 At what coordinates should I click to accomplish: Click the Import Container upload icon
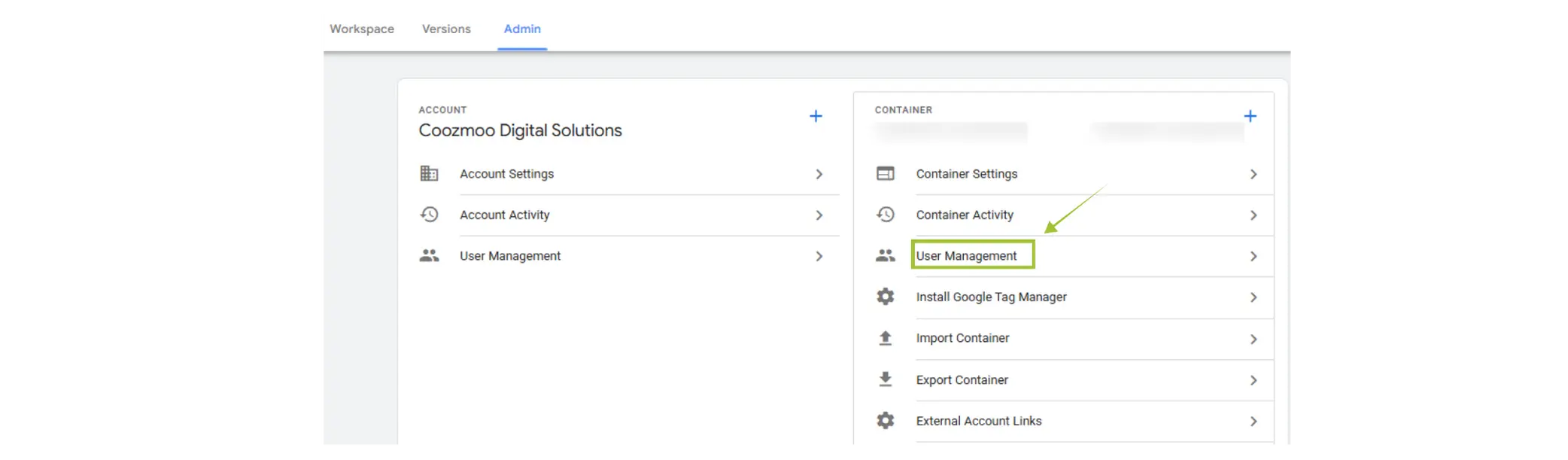pyautogui.click(x=886, y=338)
